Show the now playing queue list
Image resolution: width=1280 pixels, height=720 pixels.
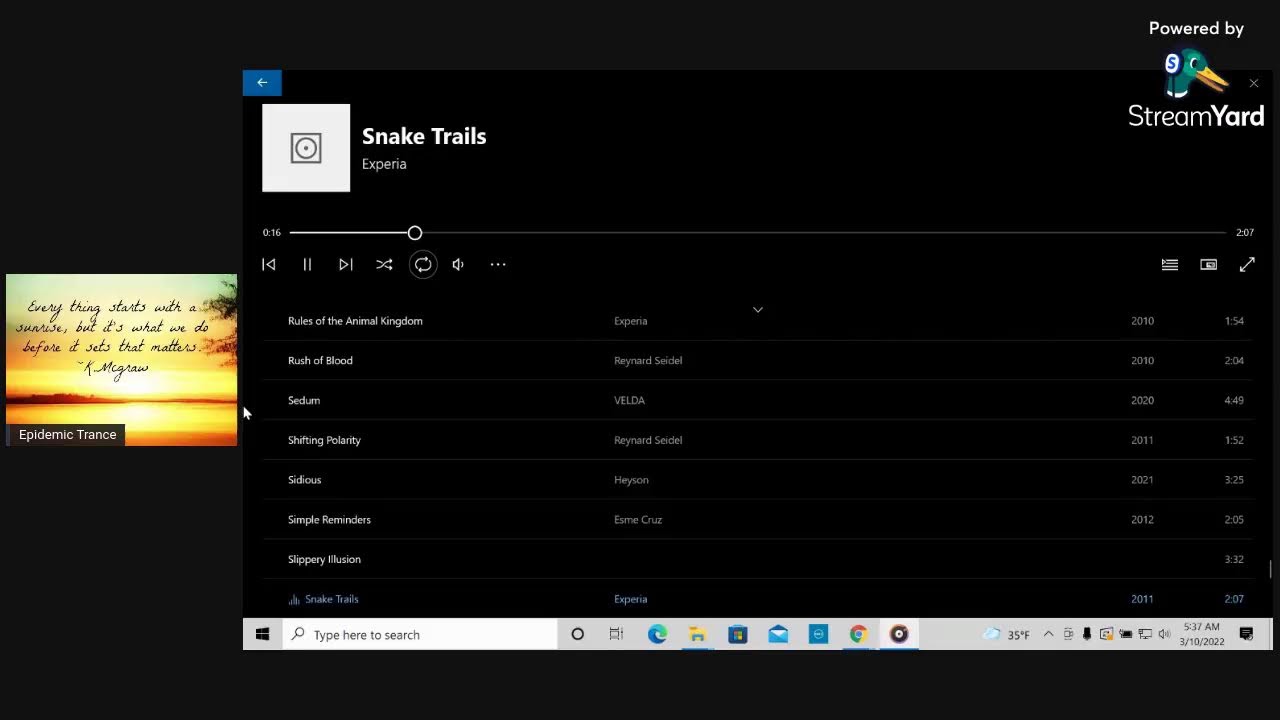point(1170,265)
